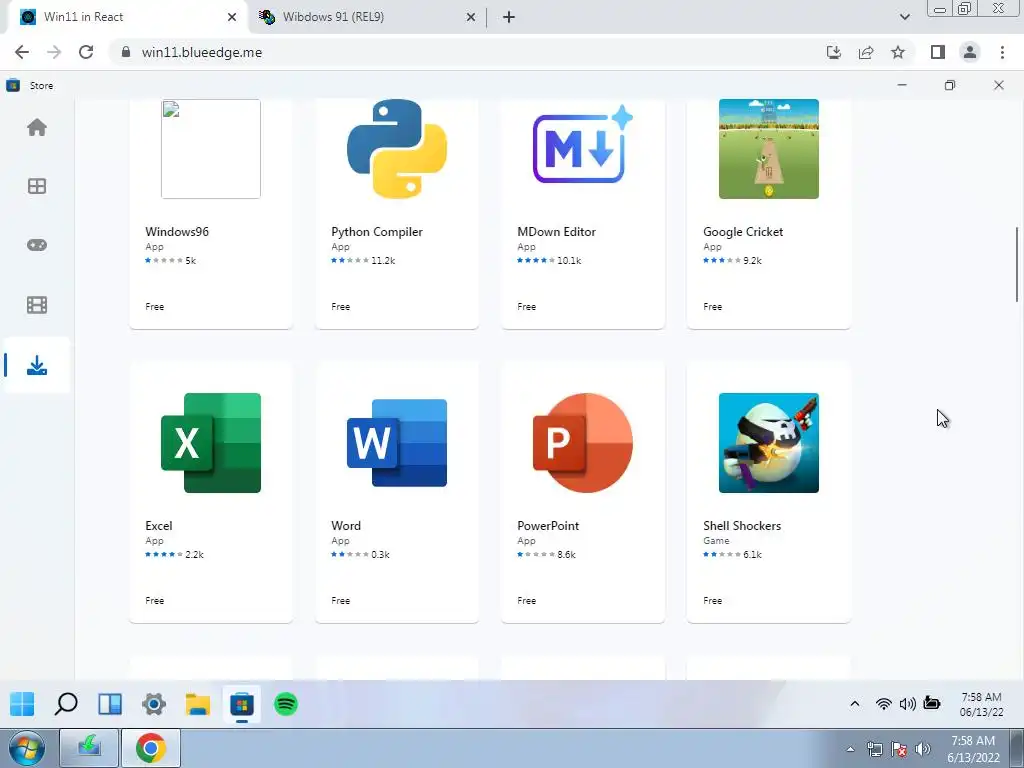Maximize the Store window
Screen dimensions: 1024x768
(950, 85)
